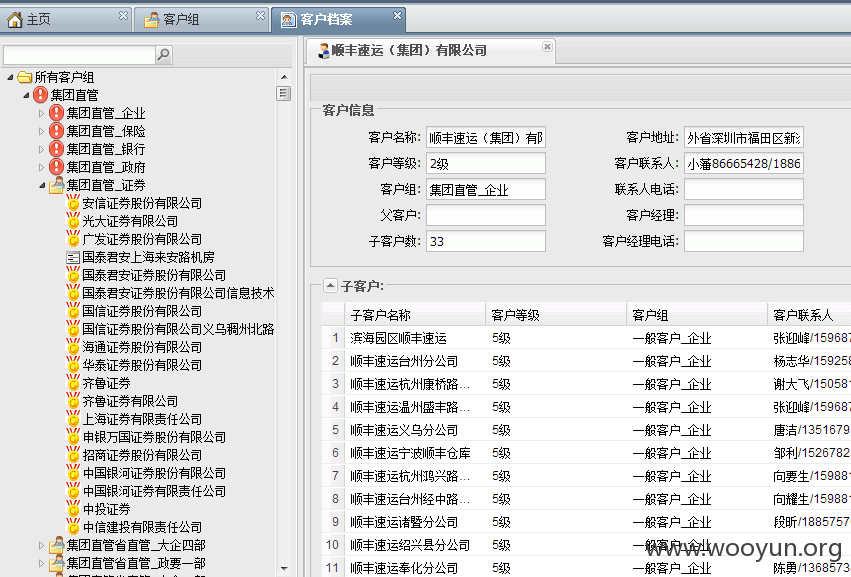Screen dimensions: 851x577
Task: Click medal icon of 华泰证券股份有限公司
Action: 73,365
